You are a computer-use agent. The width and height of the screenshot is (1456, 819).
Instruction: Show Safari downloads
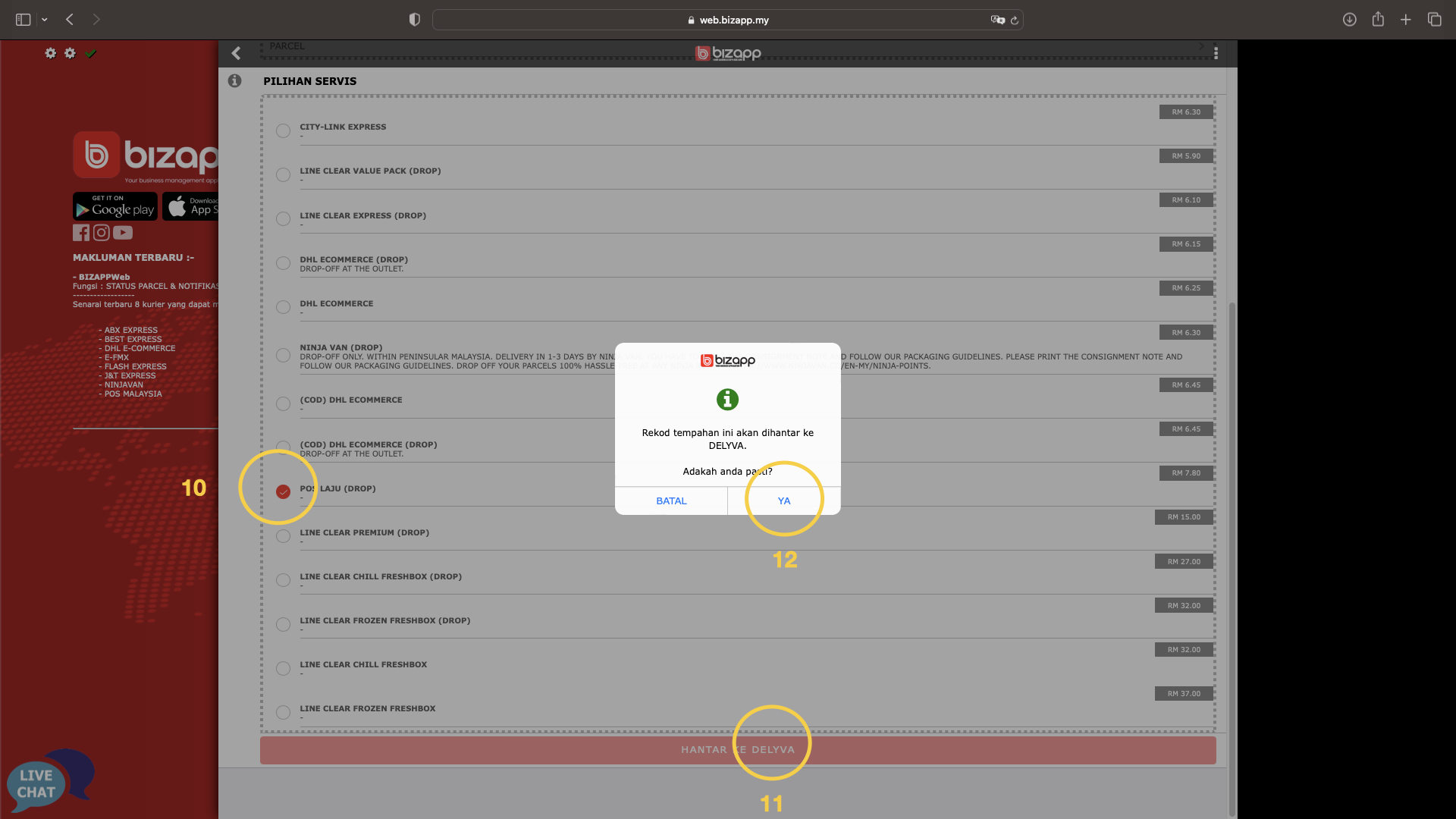pyautogui.click(x=1349, y=20)
